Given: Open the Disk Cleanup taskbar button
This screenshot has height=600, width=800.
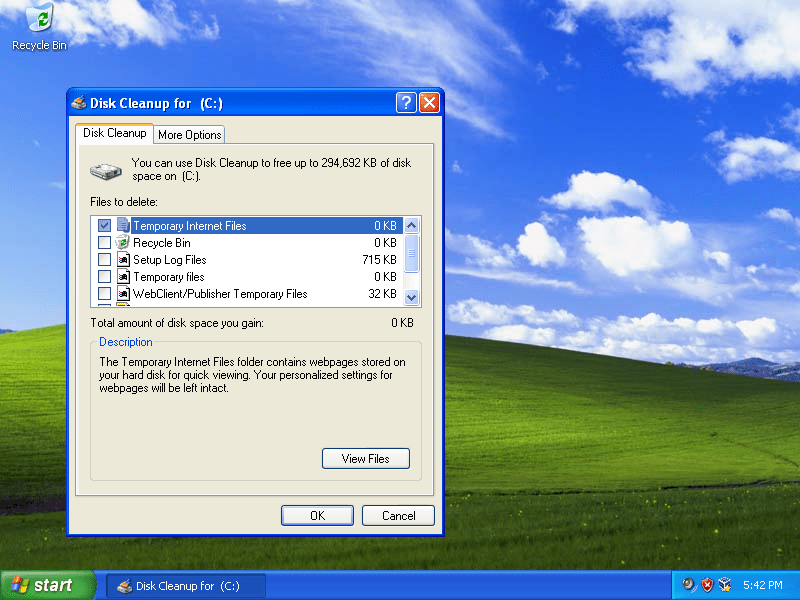Looking at the screenshot, I should click(185, 585).
